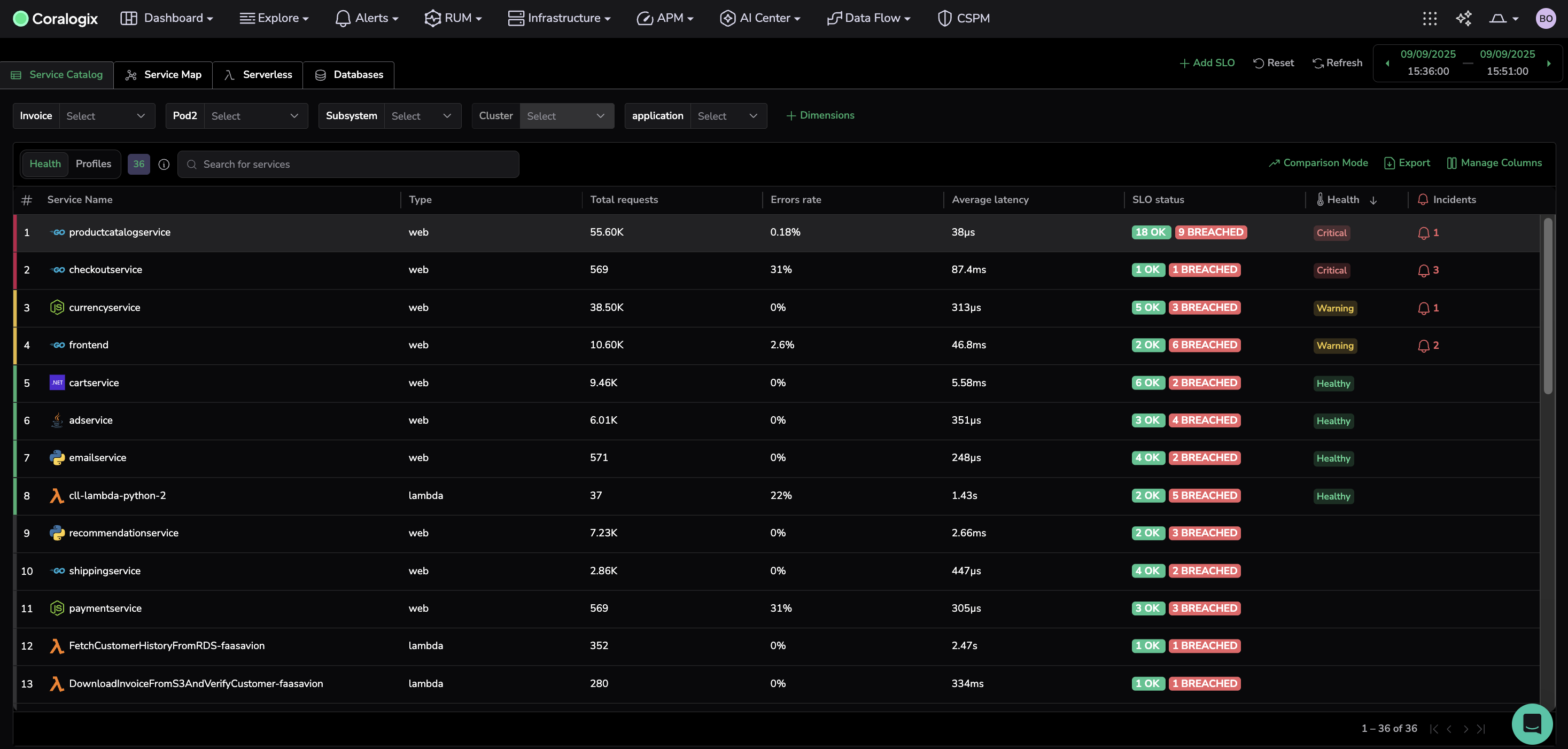Go to next time range arrow

click(x=1549, y=63)
